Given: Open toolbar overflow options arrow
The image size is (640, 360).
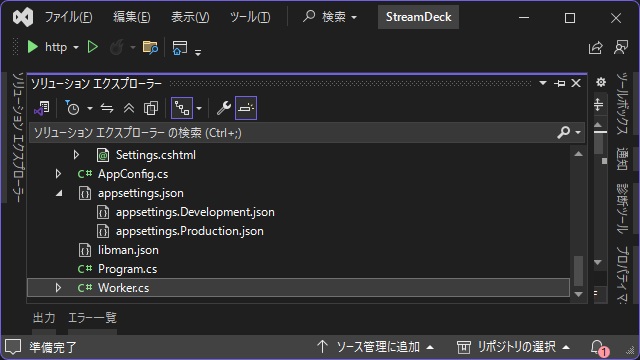Looking at the screenshot, I should pyautogui.click(x=198, y=52).
